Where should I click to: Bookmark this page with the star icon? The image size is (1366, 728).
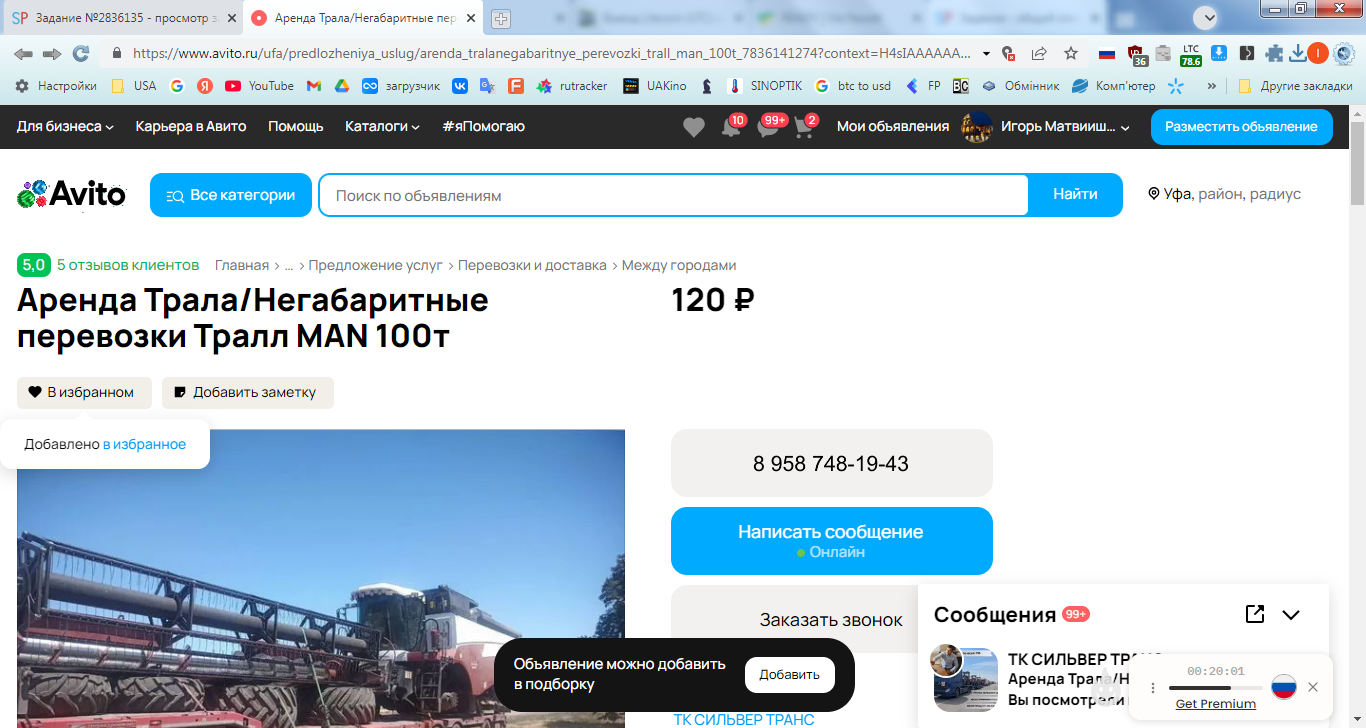pyautogui.click(x=1071, y=53)
